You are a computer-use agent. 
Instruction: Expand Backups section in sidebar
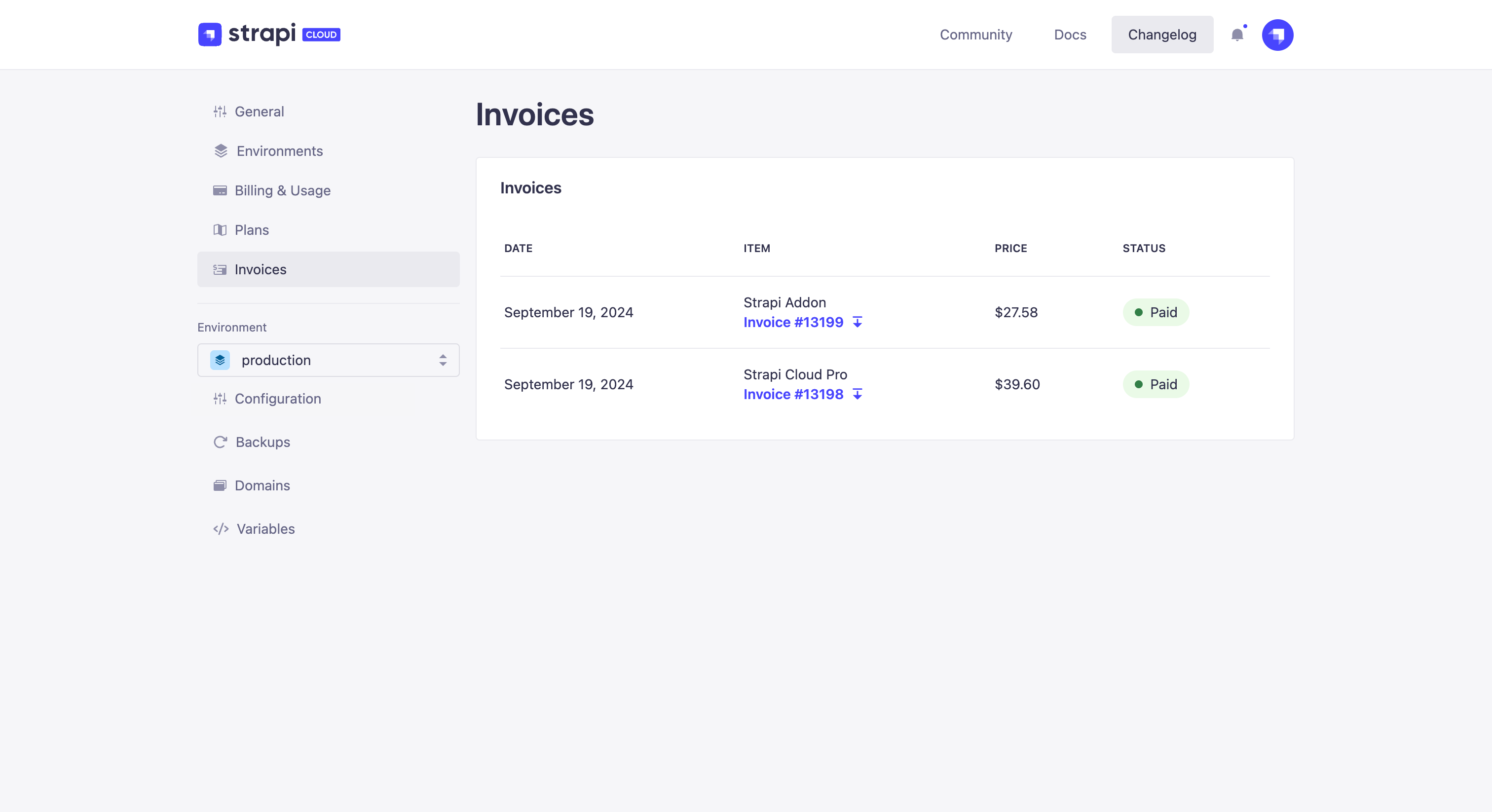[262, 441]
